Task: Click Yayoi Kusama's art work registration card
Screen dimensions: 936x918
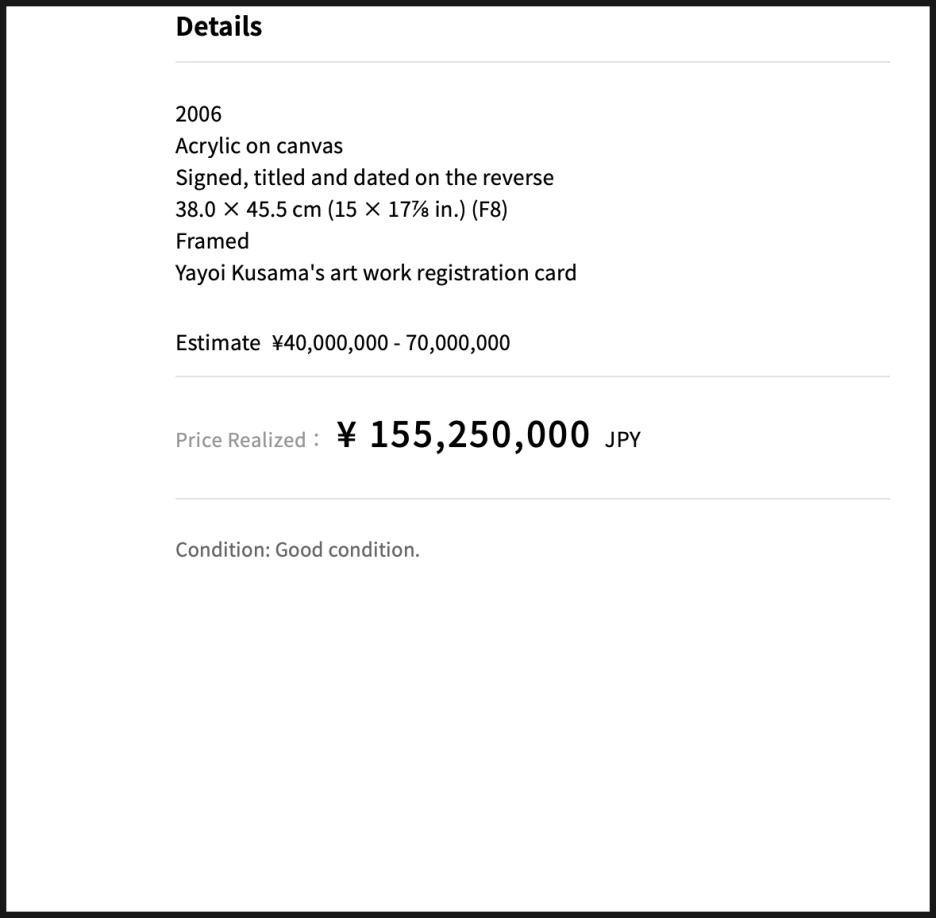Action: pyautogui.click(x=375, y=273)
